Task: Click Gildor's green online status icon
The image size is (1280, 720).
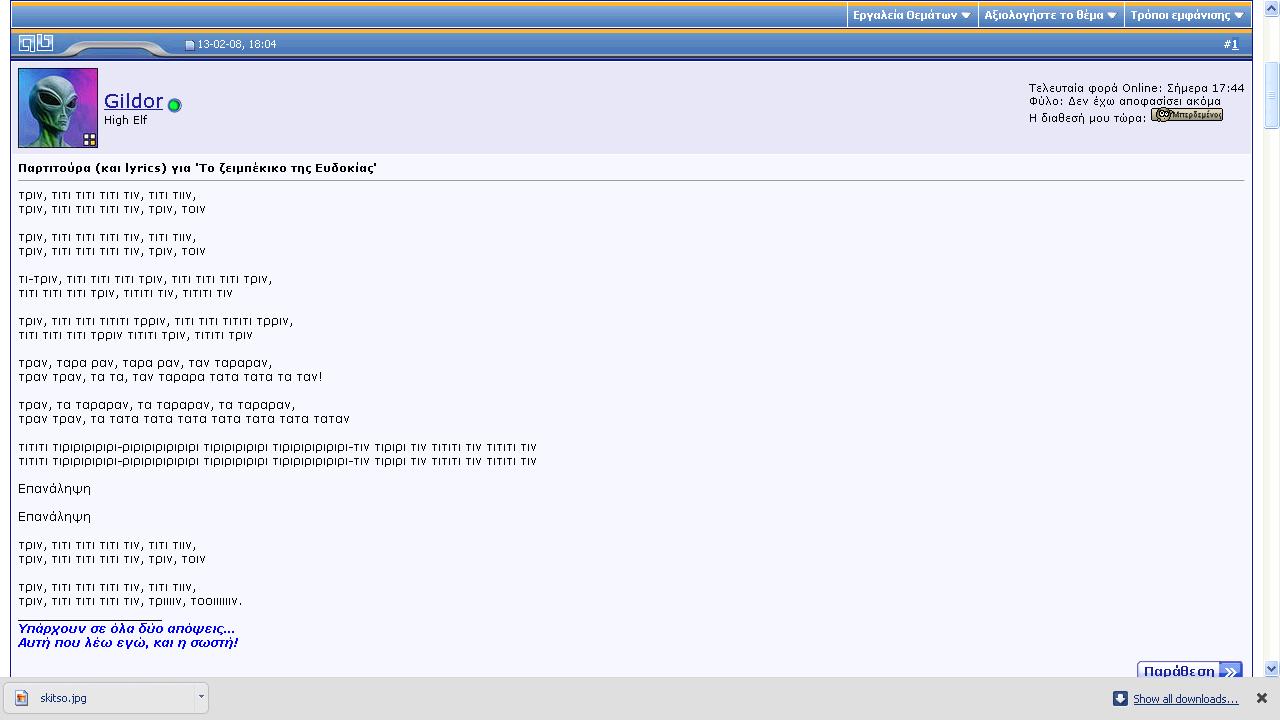Action: 174,105
